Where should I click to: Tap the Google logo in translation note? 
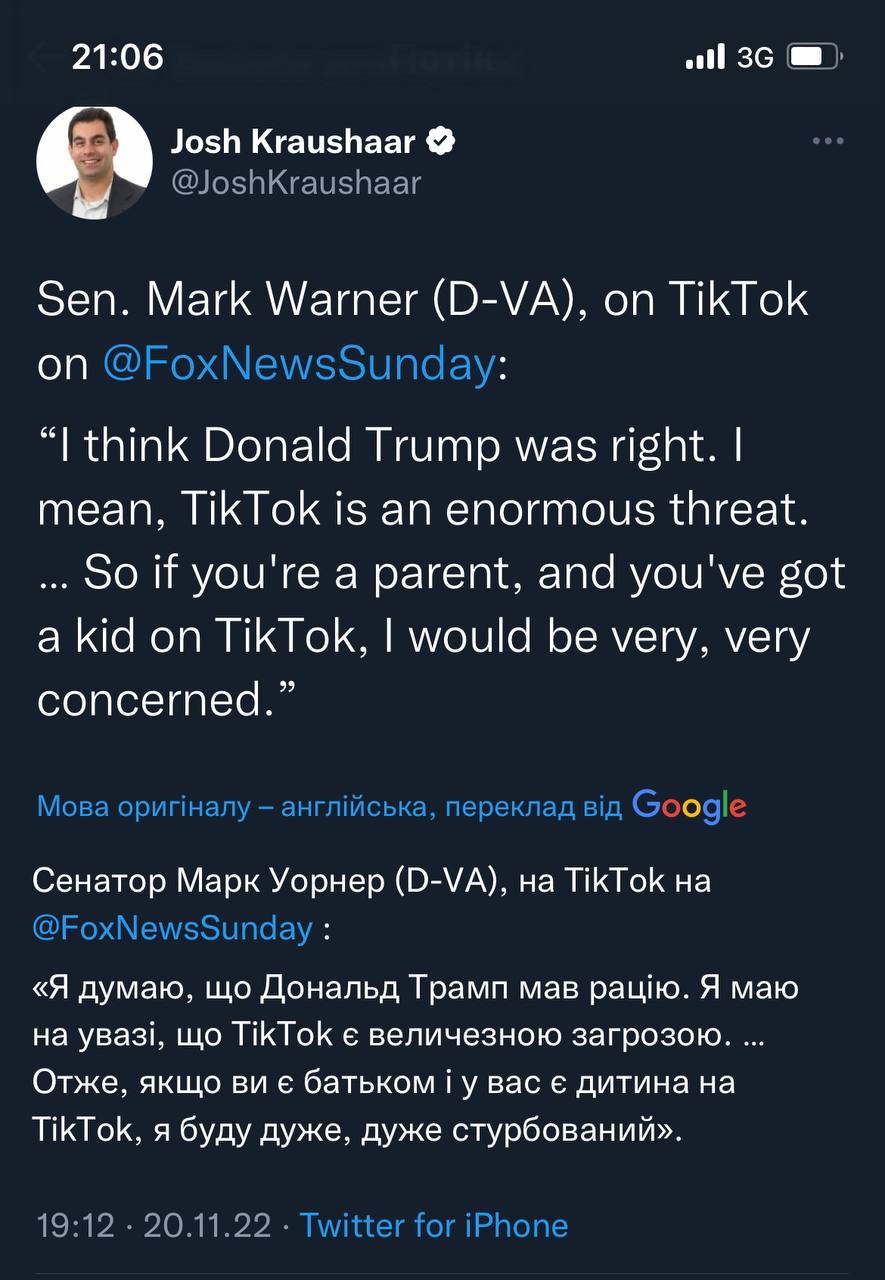(689, 806)
